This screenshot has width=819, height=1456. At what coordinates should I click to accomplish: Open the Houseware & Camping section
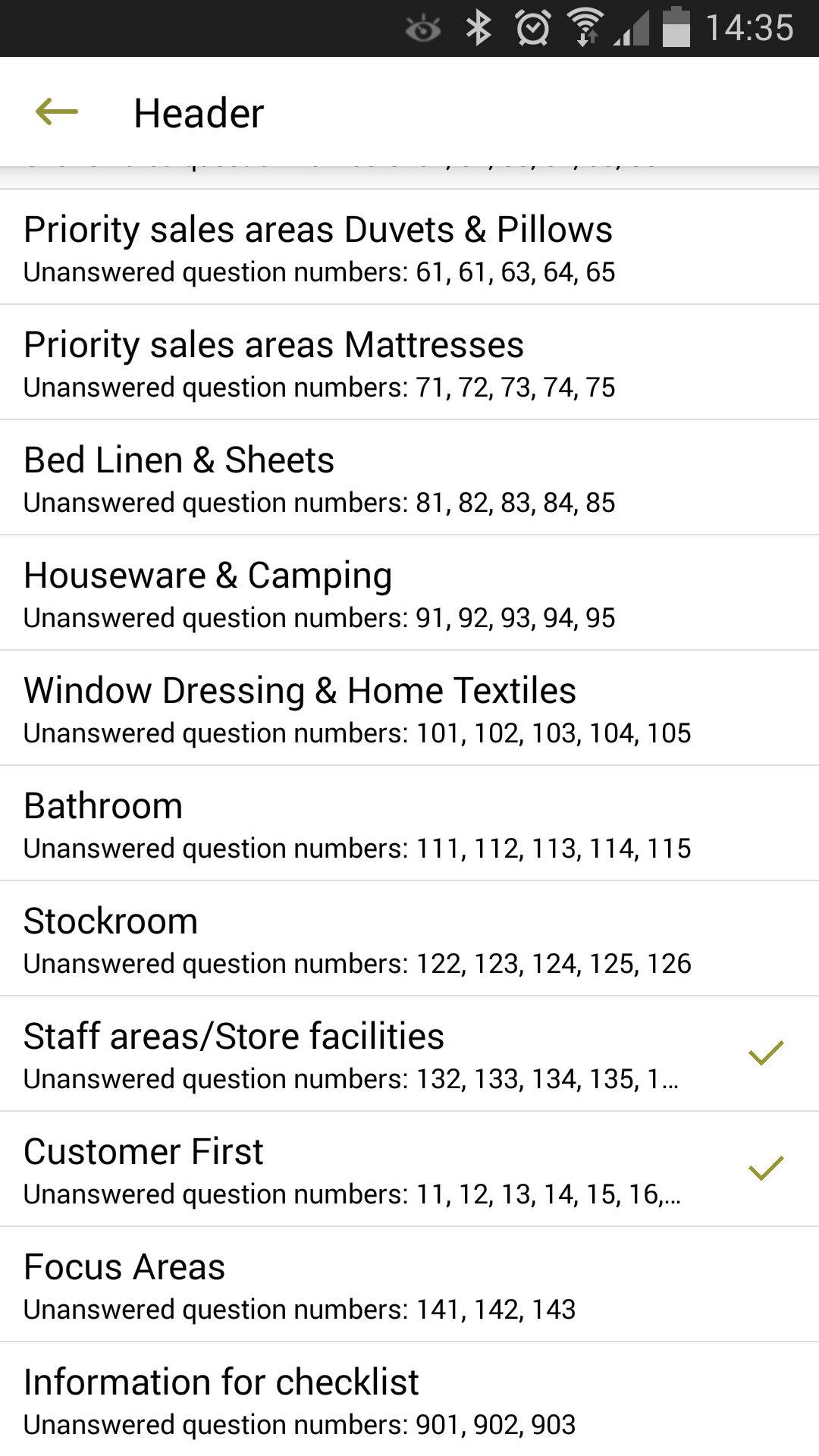pos(318,593)
